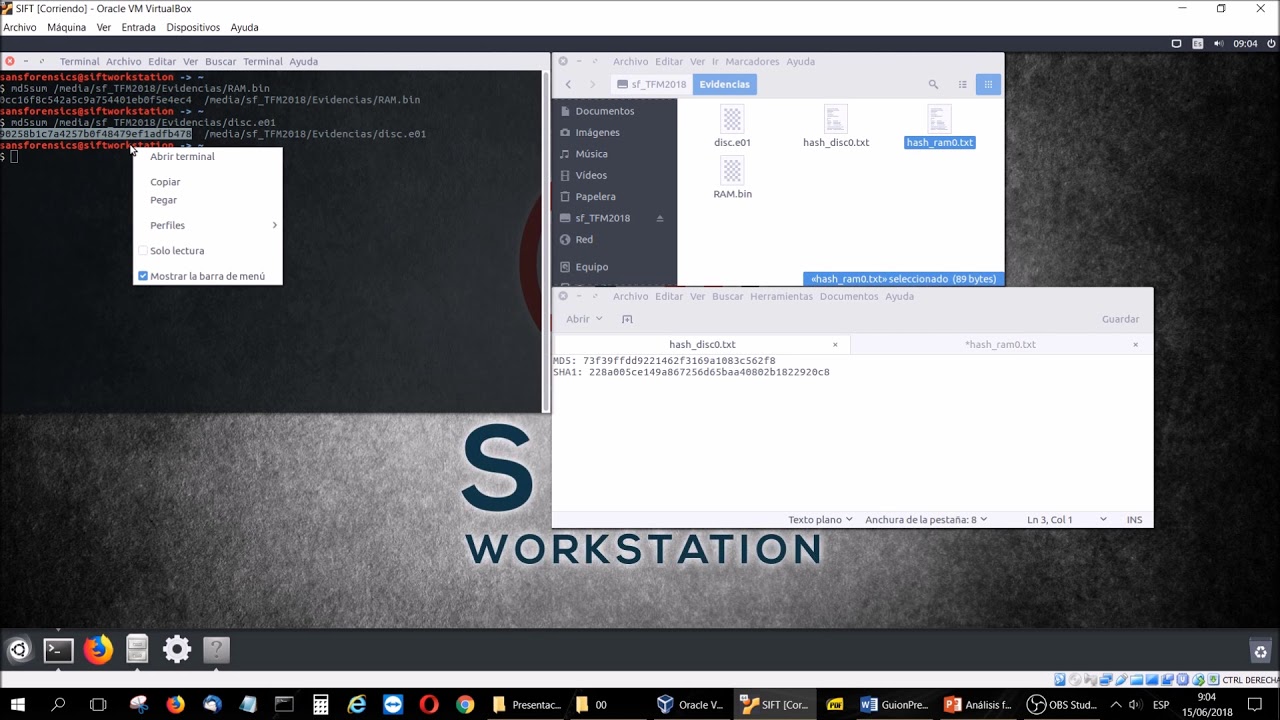Show hidden Windows tray icons chevron
1280x720 pixels.
click(x=1116, y=705)
